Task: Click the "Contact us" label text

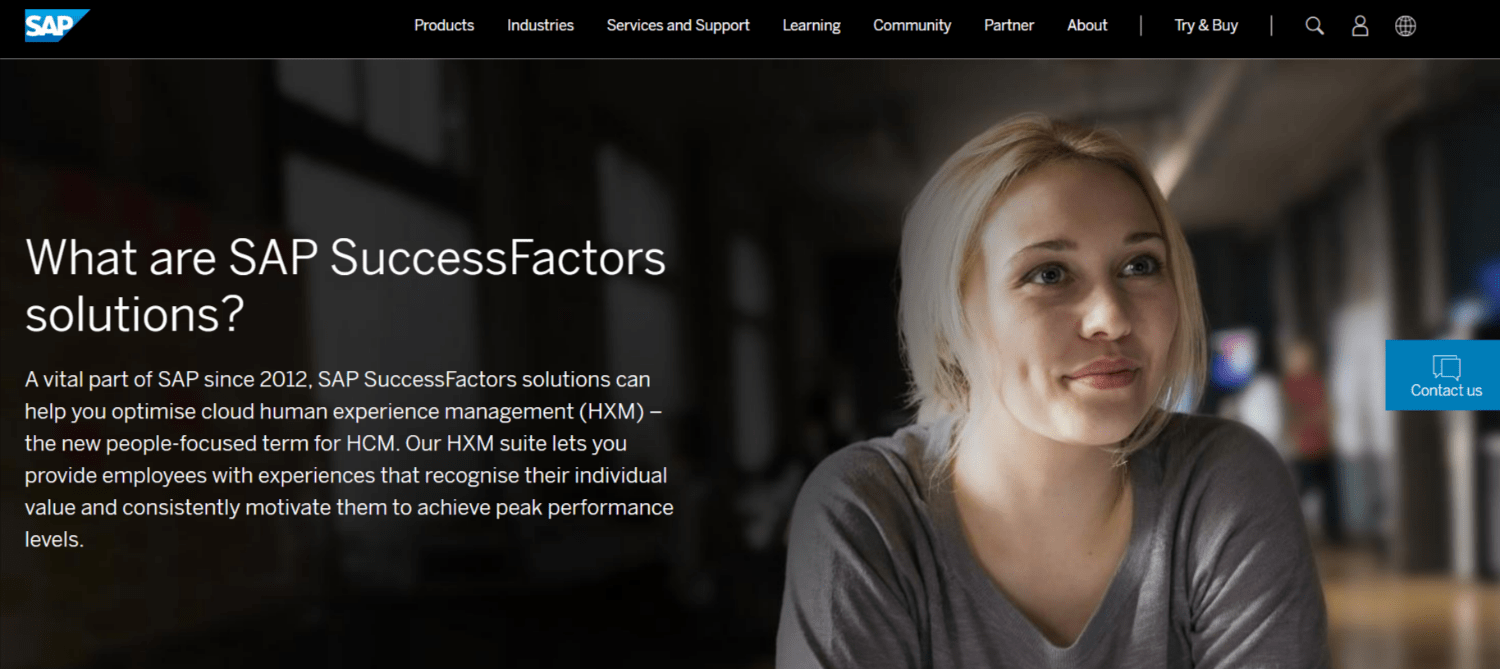Action: point(1446,391)
